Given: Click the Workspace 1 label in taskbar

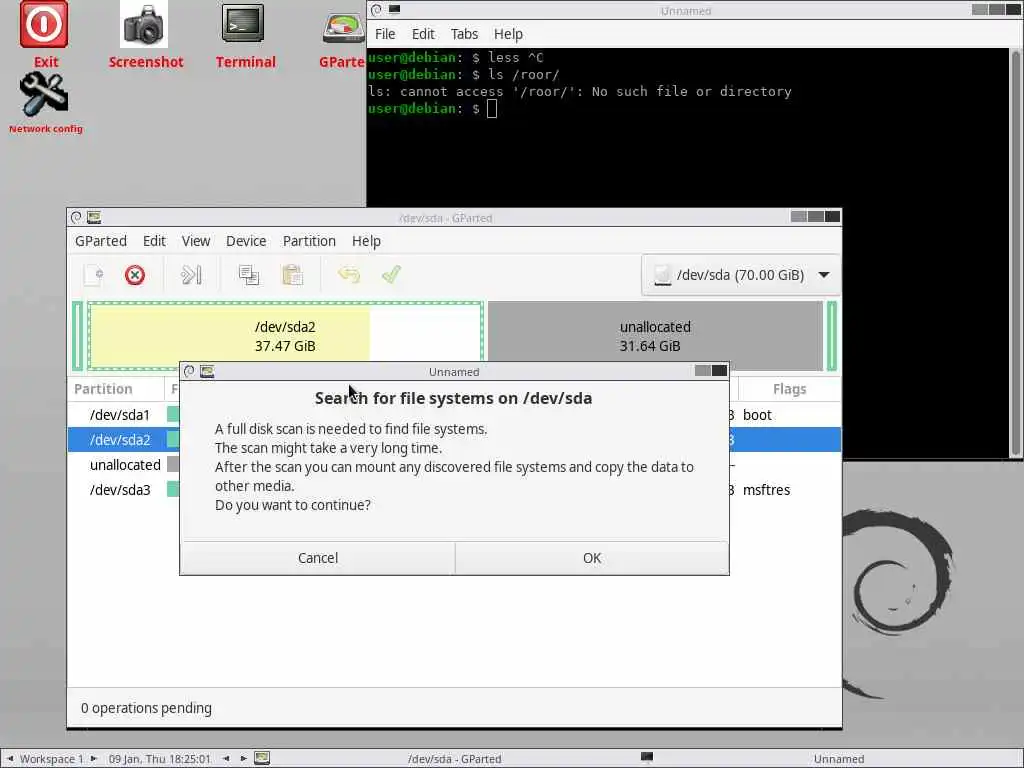Looking at the screenshot, I should pos(52,759).
